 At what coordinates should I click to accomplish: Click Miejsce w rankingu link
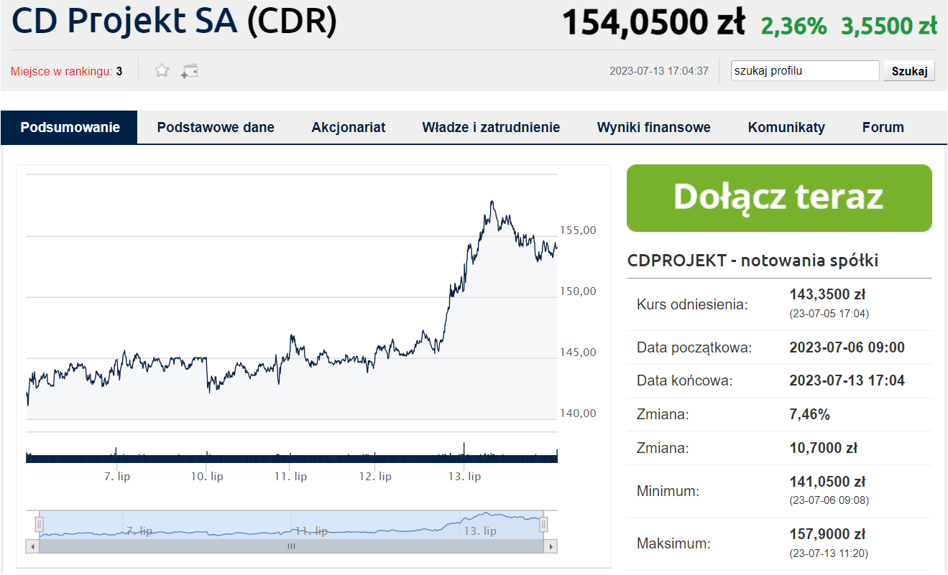click(x=61, y=71)
